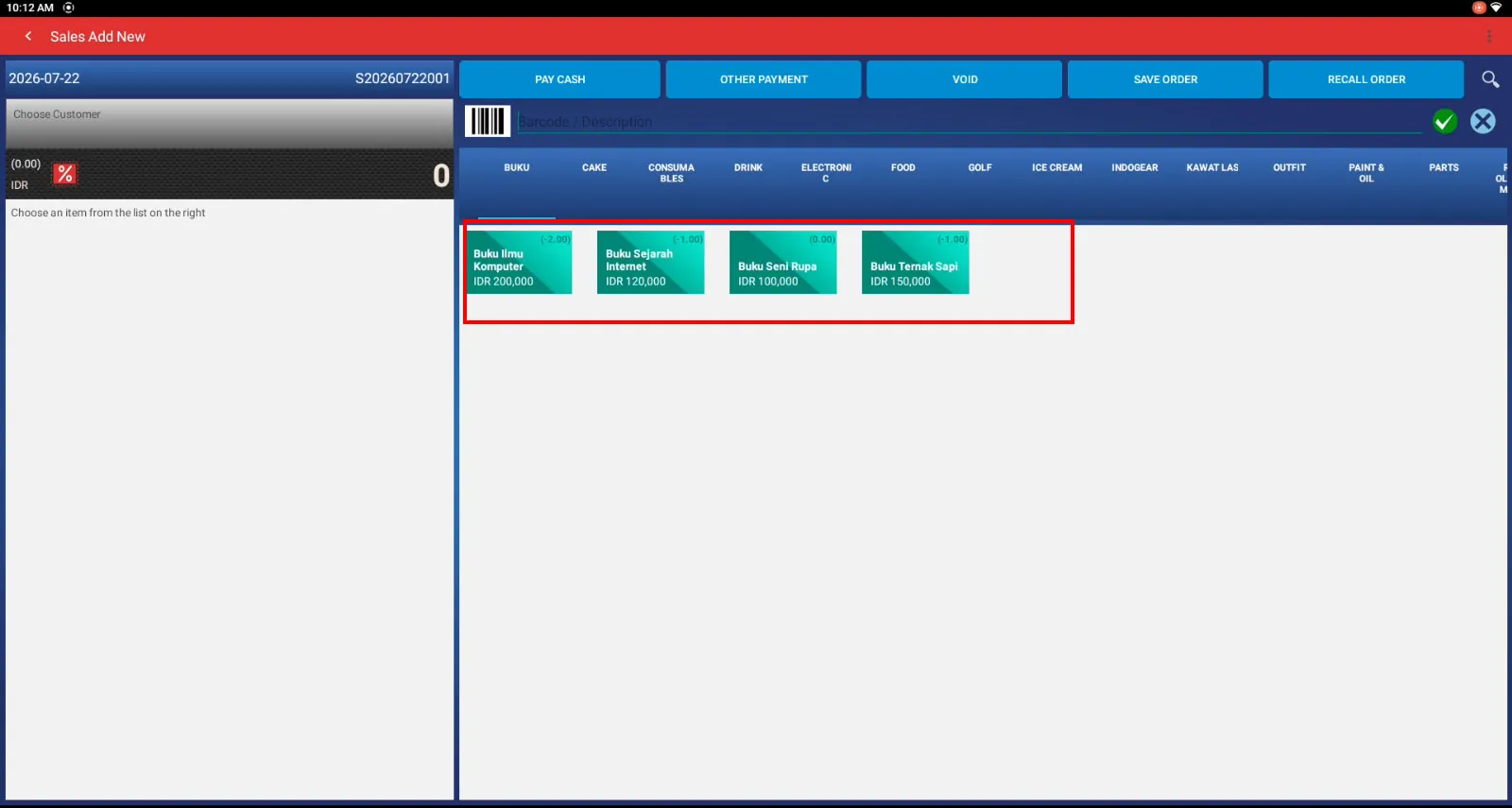
Task: Select the KAWAT LAS category tab
Action: tap(1212, 167)
